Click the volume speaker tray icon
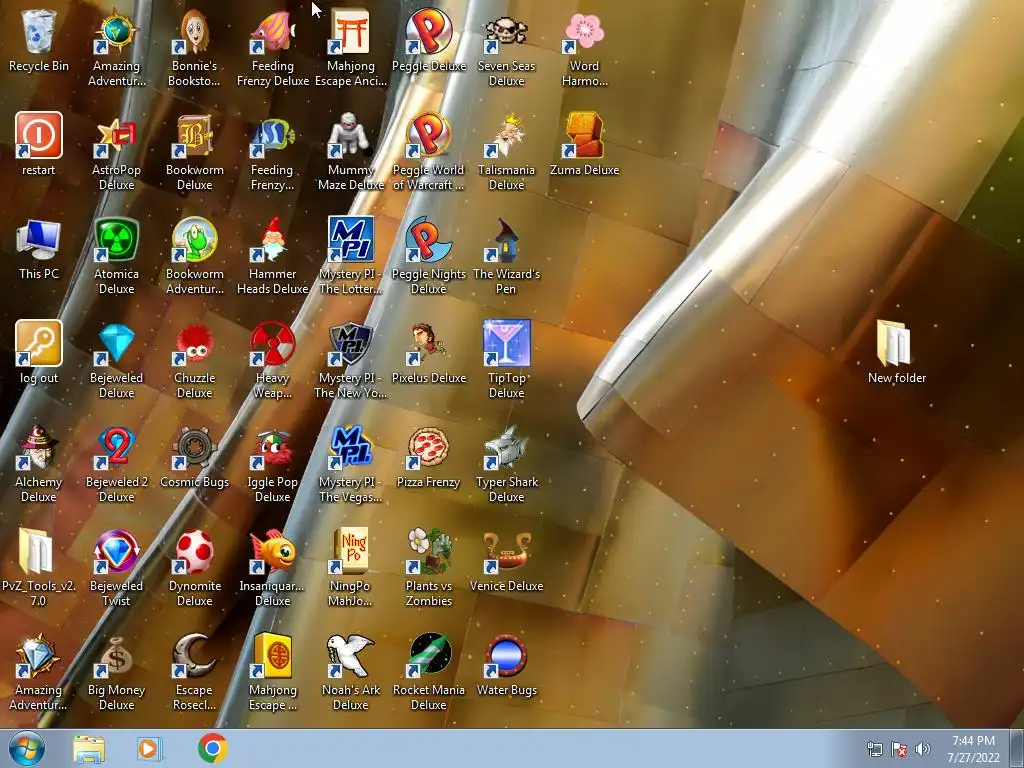 point(923,749)
